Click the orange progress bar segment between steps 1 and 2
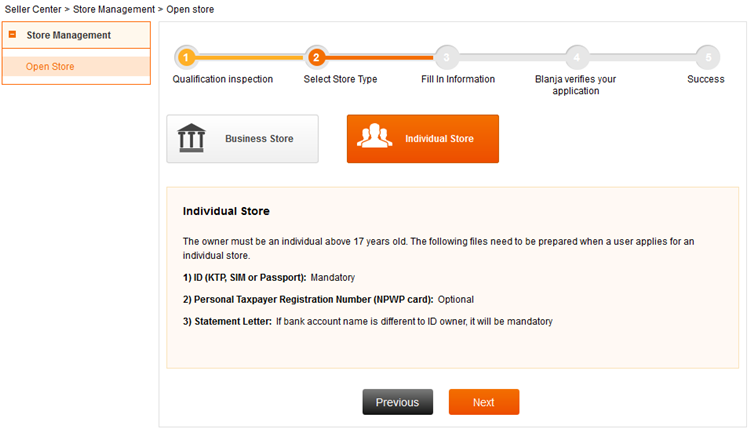 [251, 57]
